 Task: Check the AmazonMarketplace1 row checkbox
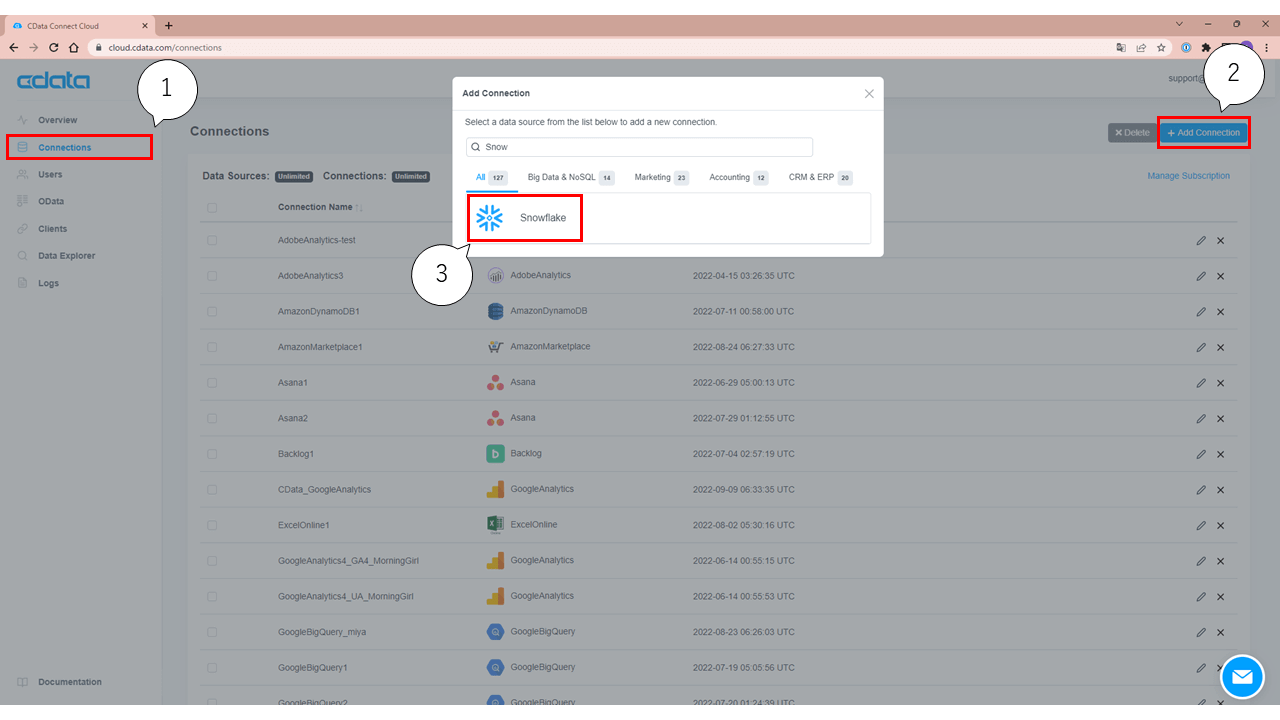click(x=212, y=347)
